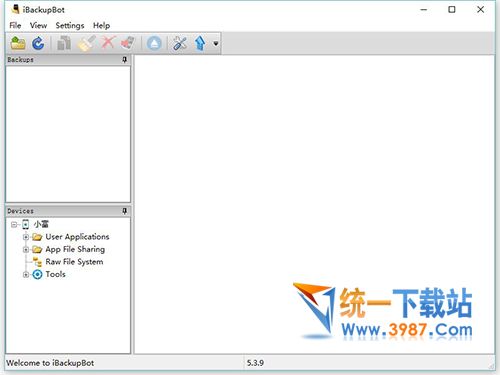500x375 pixels.
Task: Click the red eraser toolbar icon
Action: pos(128,43)
